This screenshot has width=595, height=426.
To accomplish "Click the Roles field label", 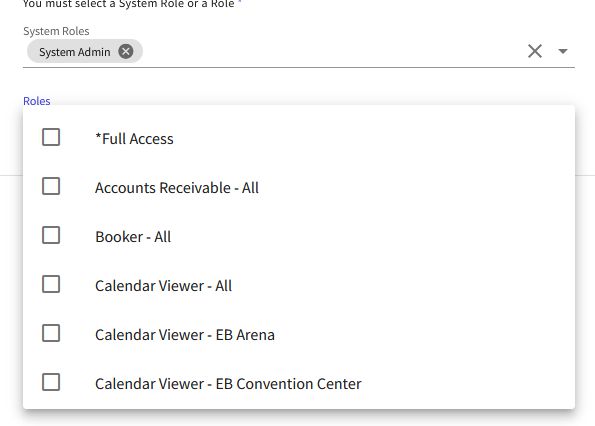I will (37, 101).
